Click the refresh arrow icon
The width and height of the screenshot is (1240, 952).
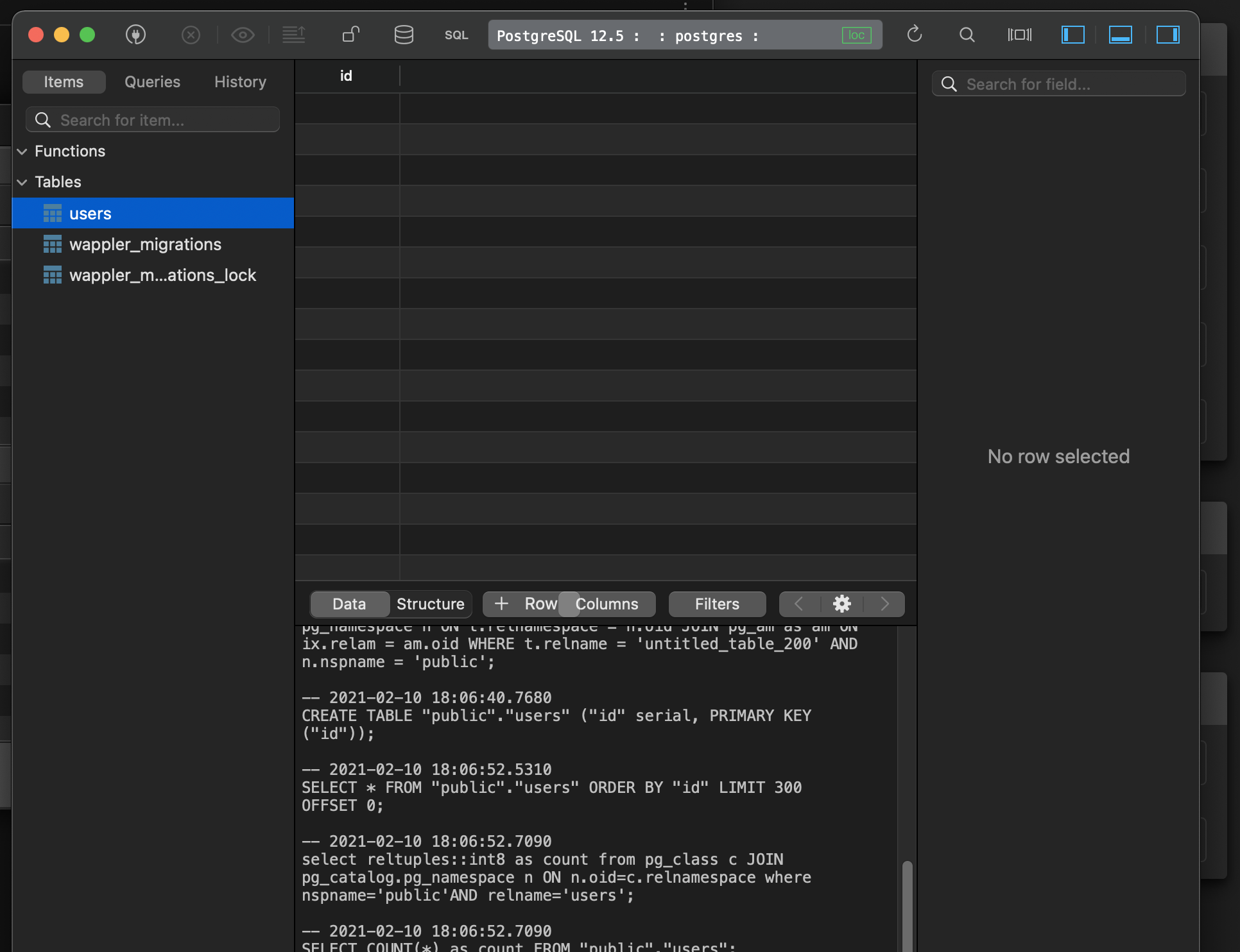(915, 34)
